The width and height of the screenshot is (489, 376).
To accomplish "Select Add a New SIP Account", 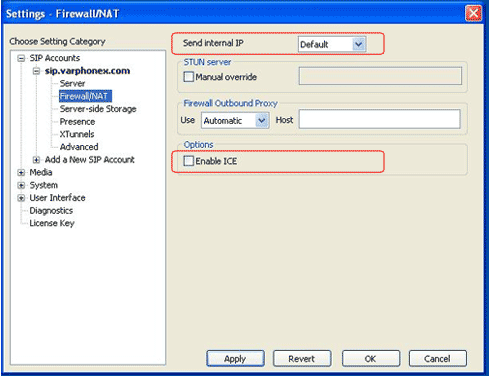I will 90,160.
